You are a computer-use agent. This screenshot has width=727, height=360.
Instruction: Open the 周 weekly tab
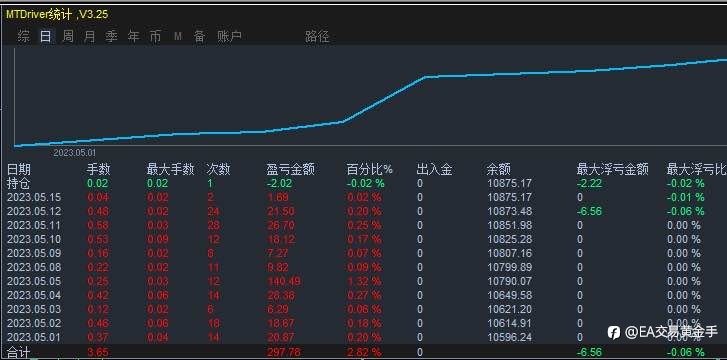[68, 36]
